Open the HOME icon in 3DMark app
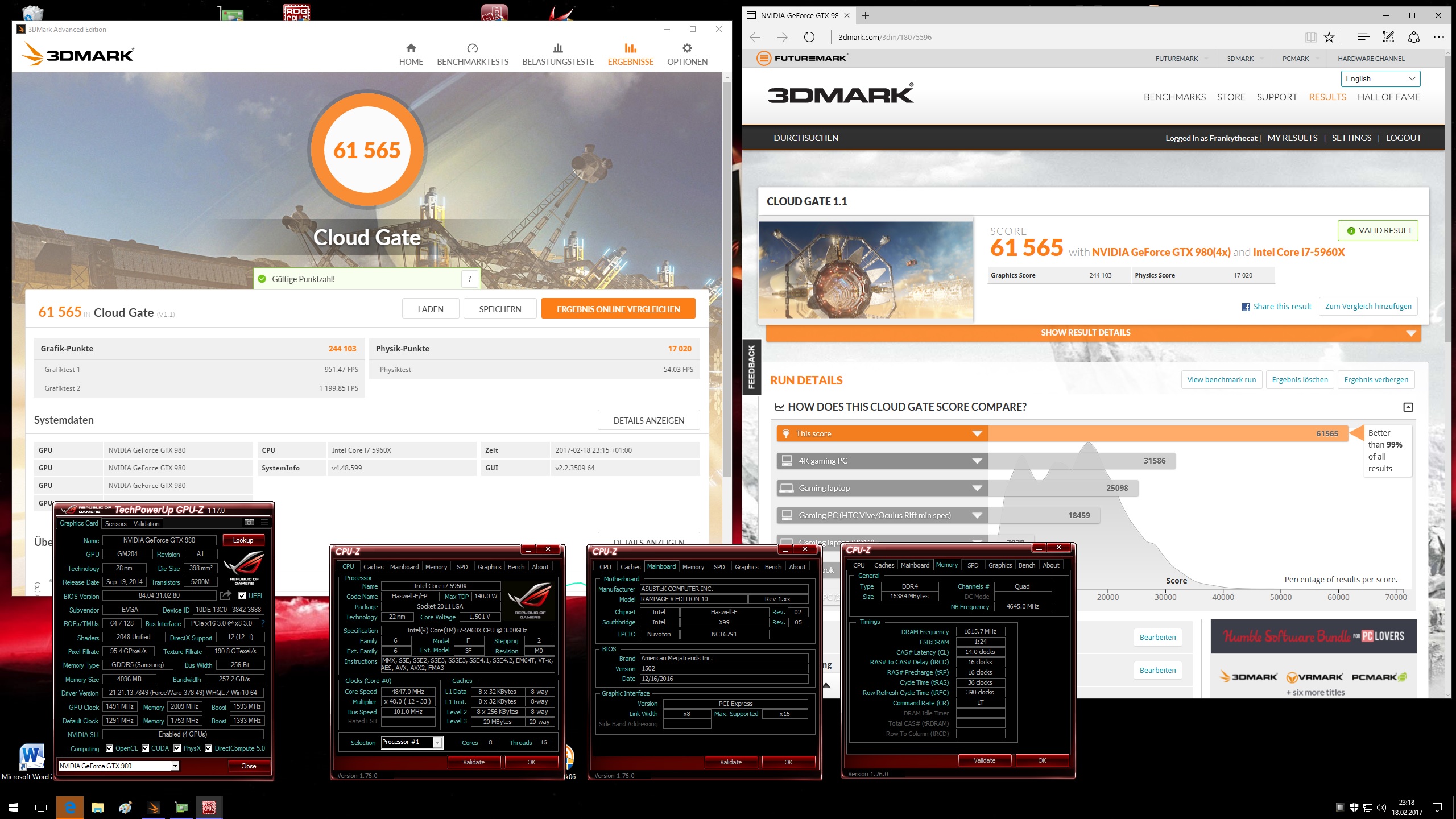Viewport: 1456px width, 819px height. (x=411, y=48)
